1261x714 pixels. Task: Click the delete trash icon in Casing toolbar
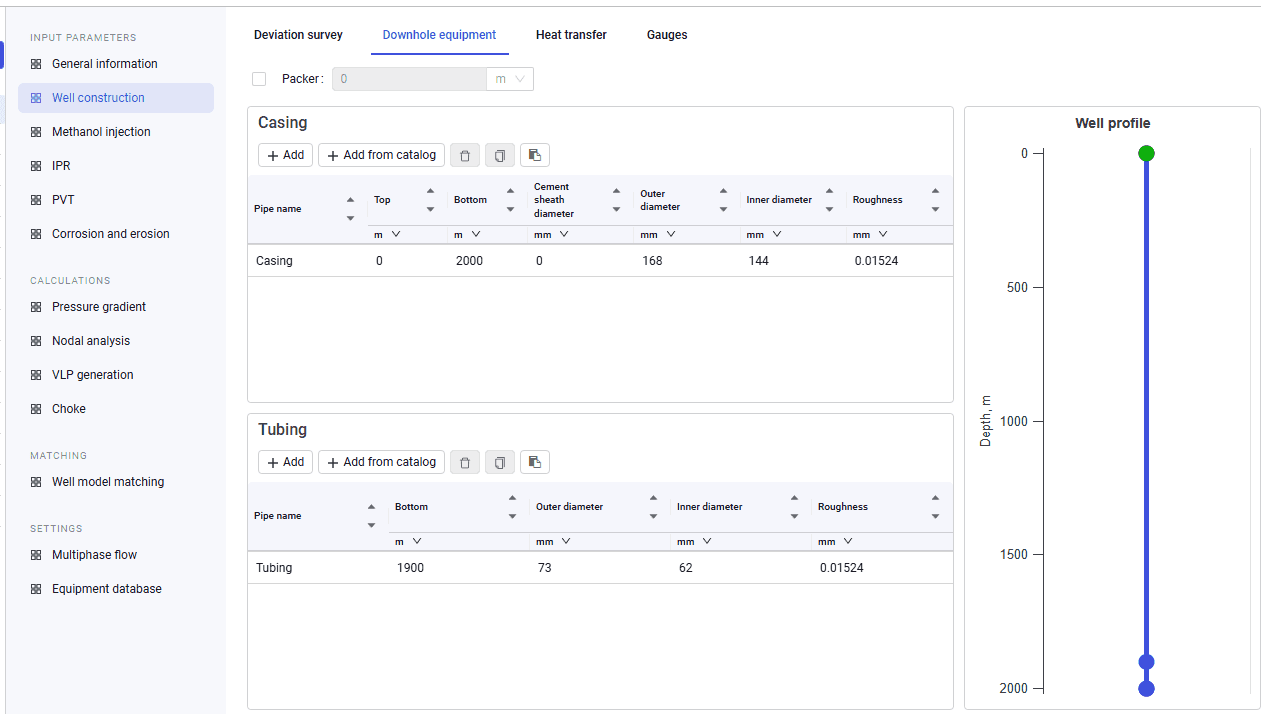click(464, 155)
